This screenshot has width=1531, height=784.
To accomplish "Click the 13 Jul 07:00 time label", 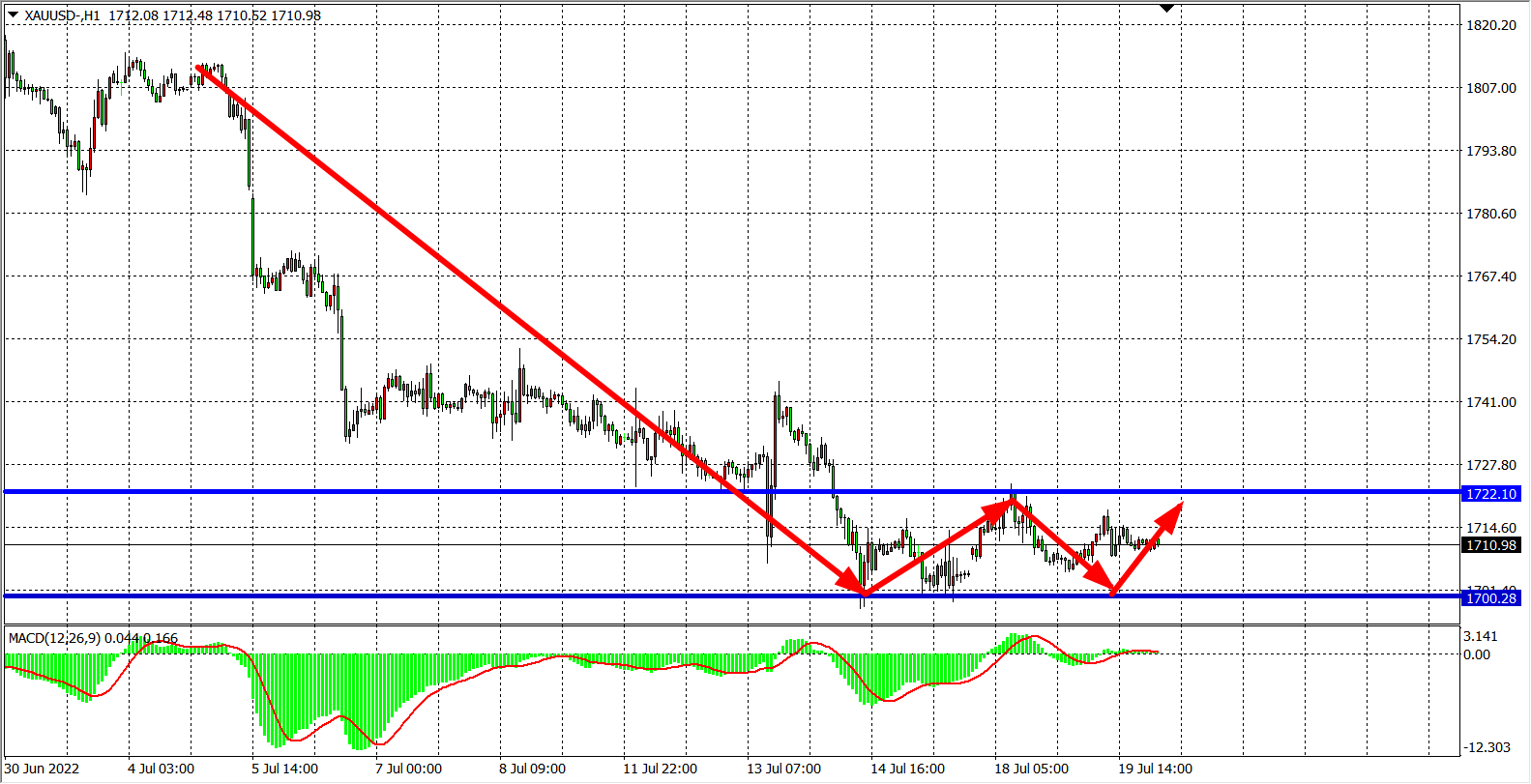I will point(783,769).
